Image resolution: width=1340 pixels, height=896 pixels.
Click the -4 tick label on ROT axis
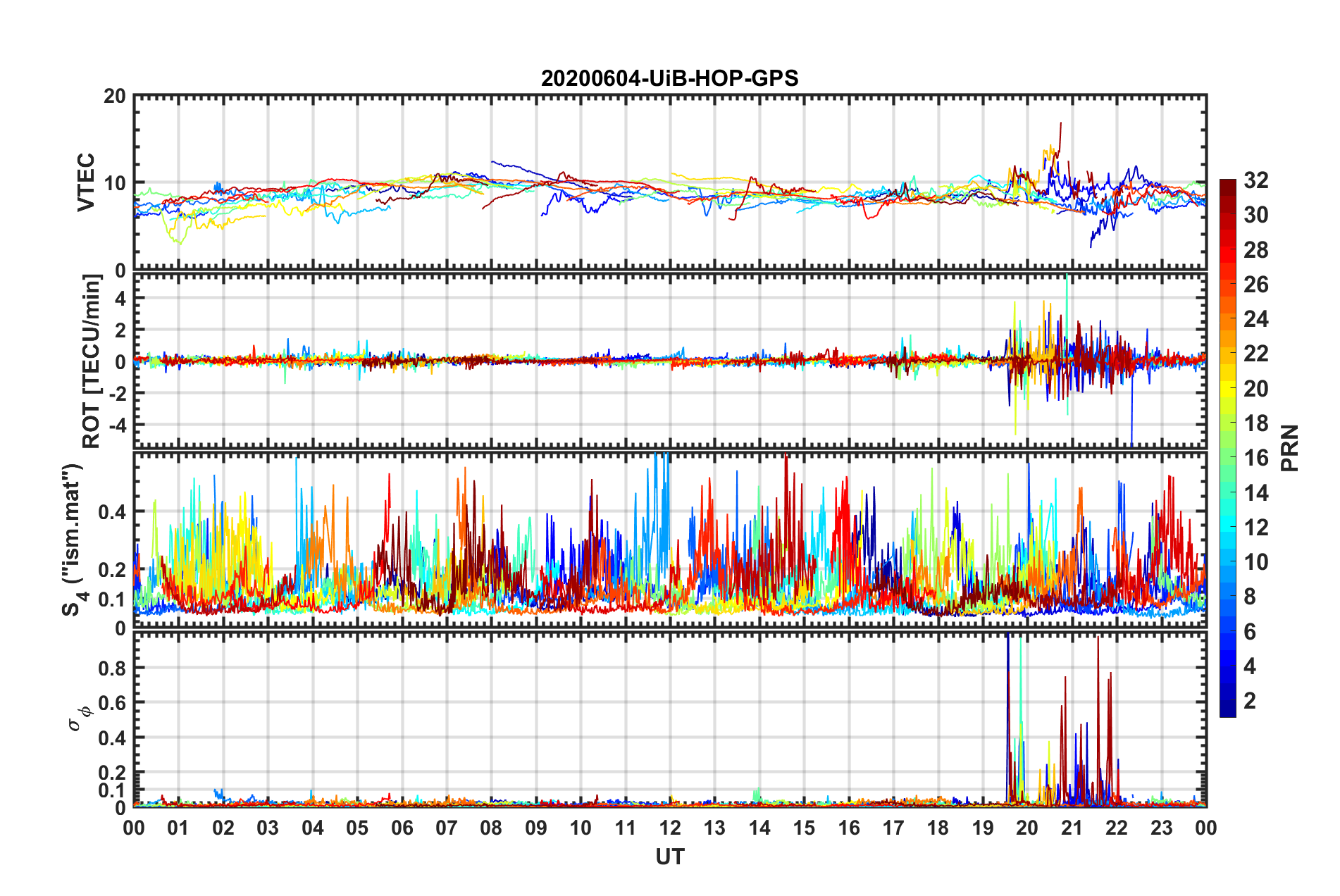pos(115,425)
